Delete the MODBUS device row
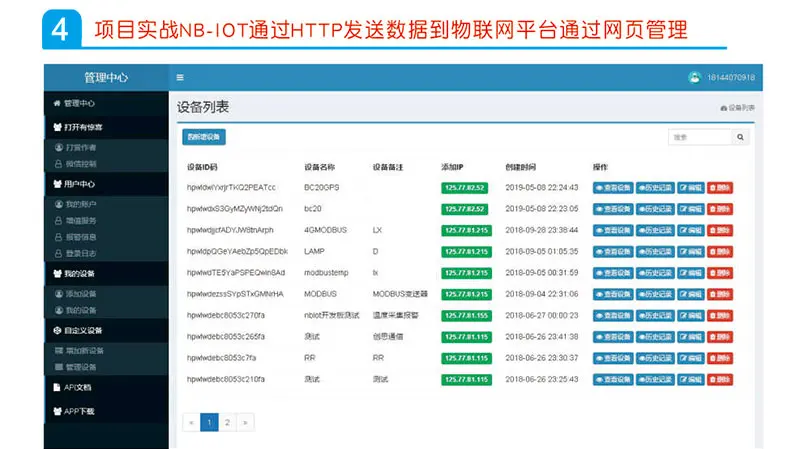 click(x=720, y=294)
